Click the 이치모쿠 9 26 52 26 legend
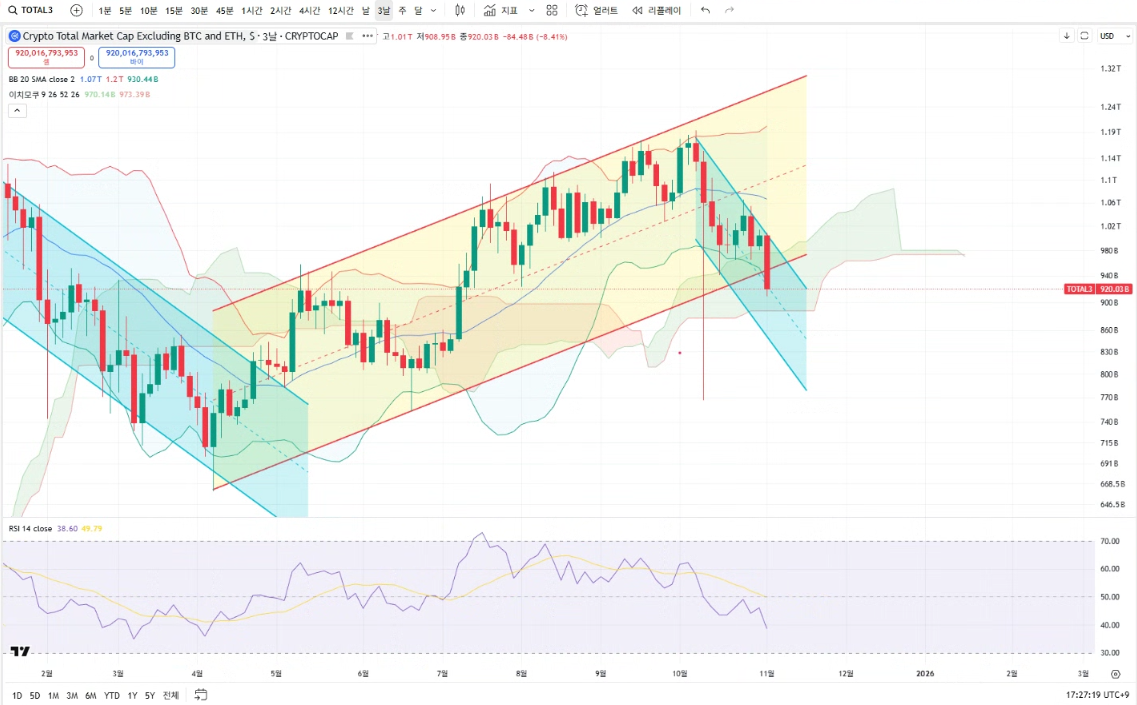The height and width of the screenshot is (705, 1137). coord(44,94)
